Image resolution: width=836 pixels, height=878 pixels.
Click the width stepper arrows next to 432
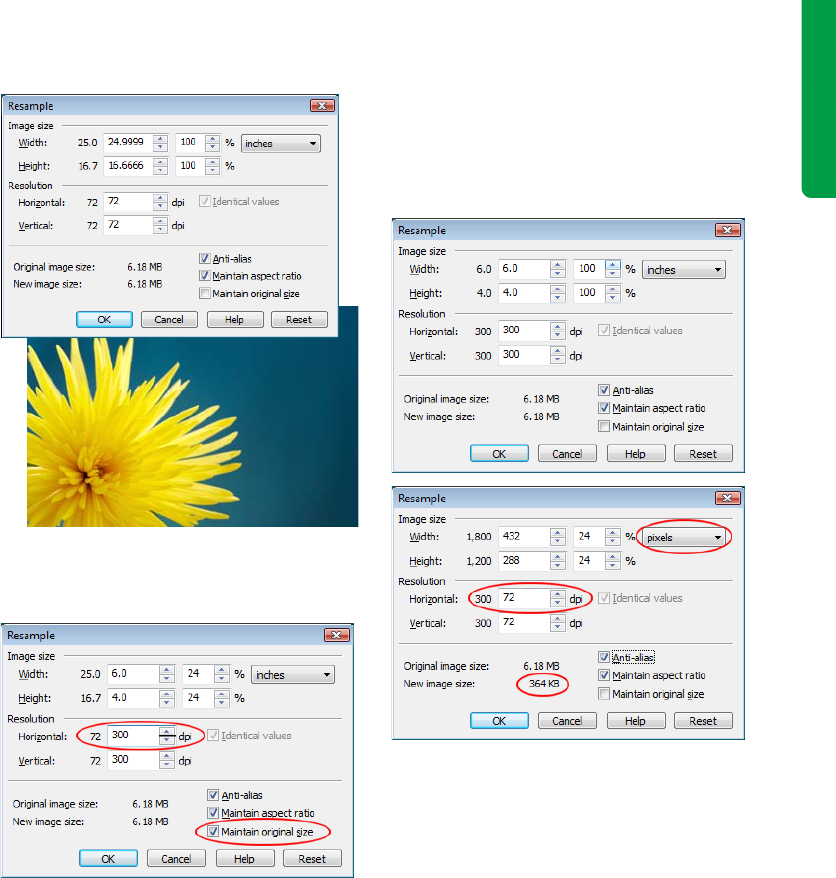point(558,536)
